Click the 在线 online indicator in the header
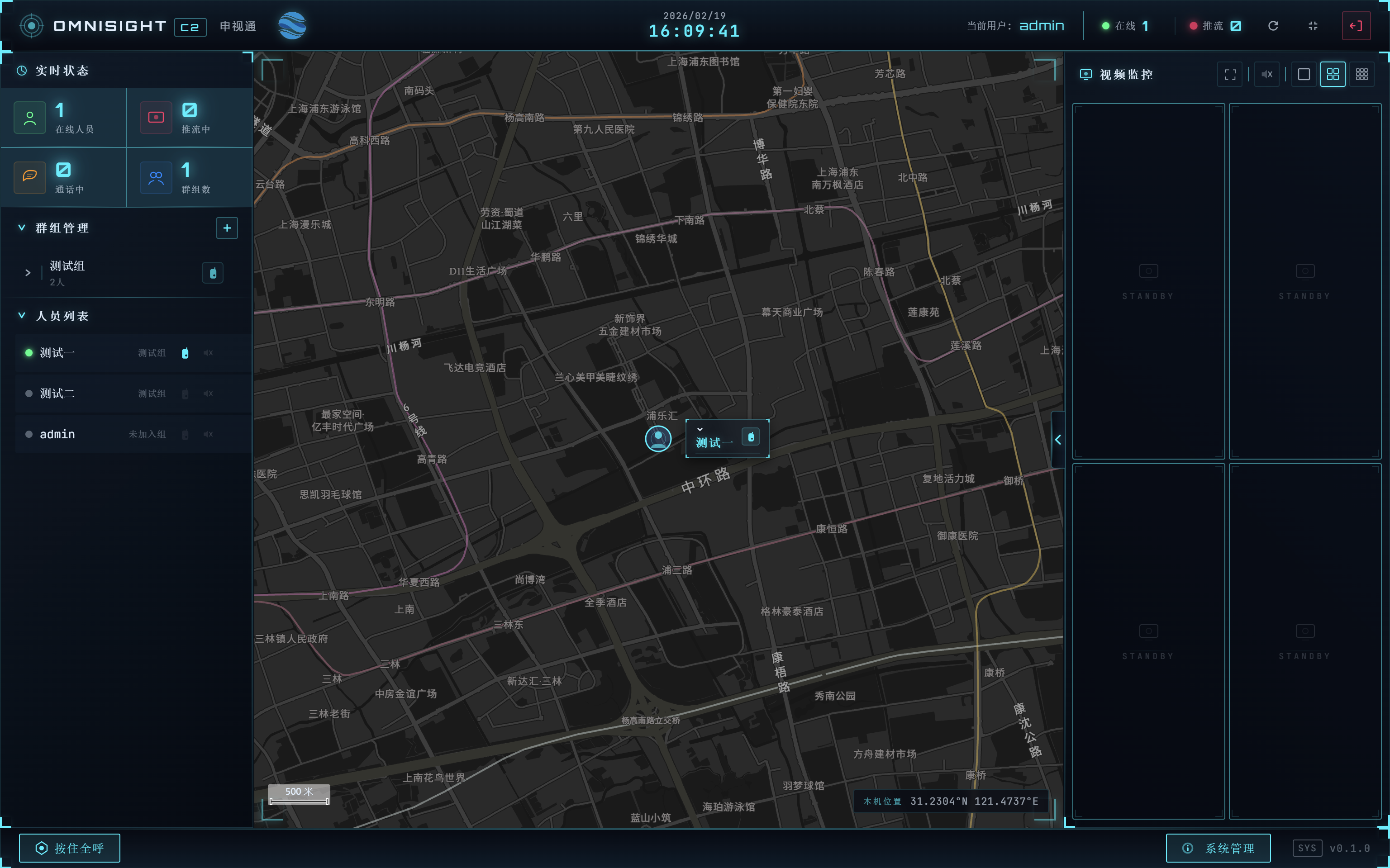 [1125, 26]
